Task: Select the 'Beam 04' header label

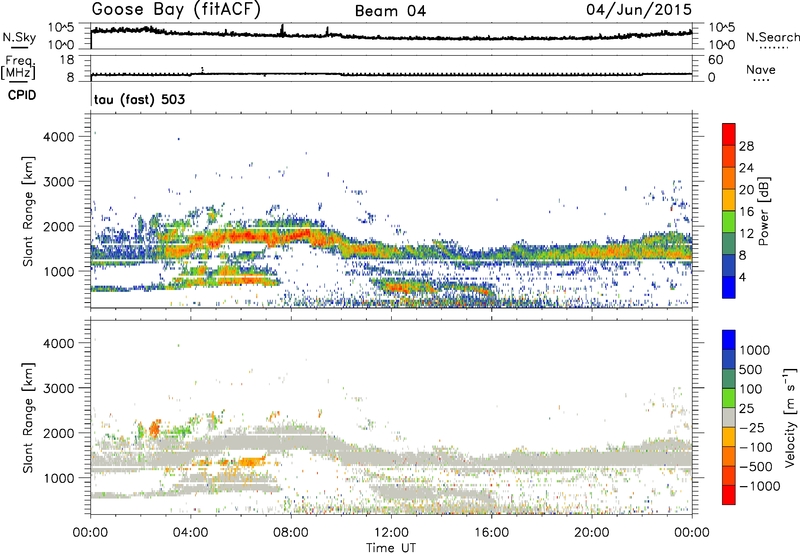Action: point(390,11)
